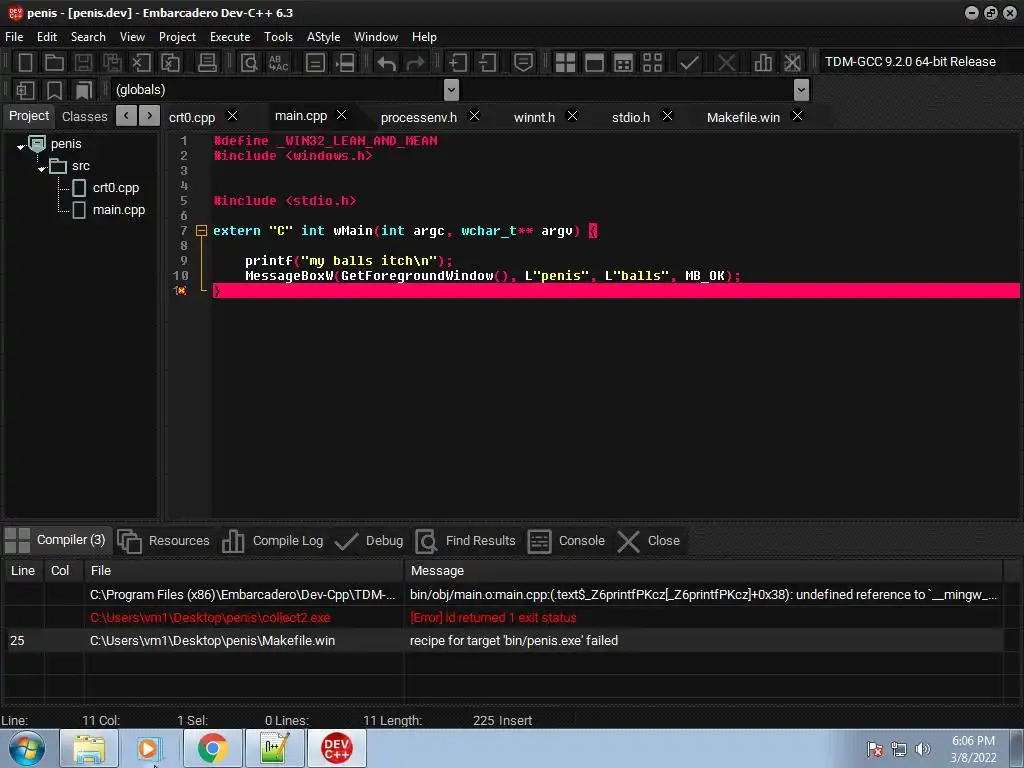Click the Replace AB-AC toolbar icon
Viewport: 1024px width, 768px height.
(279, 63)
